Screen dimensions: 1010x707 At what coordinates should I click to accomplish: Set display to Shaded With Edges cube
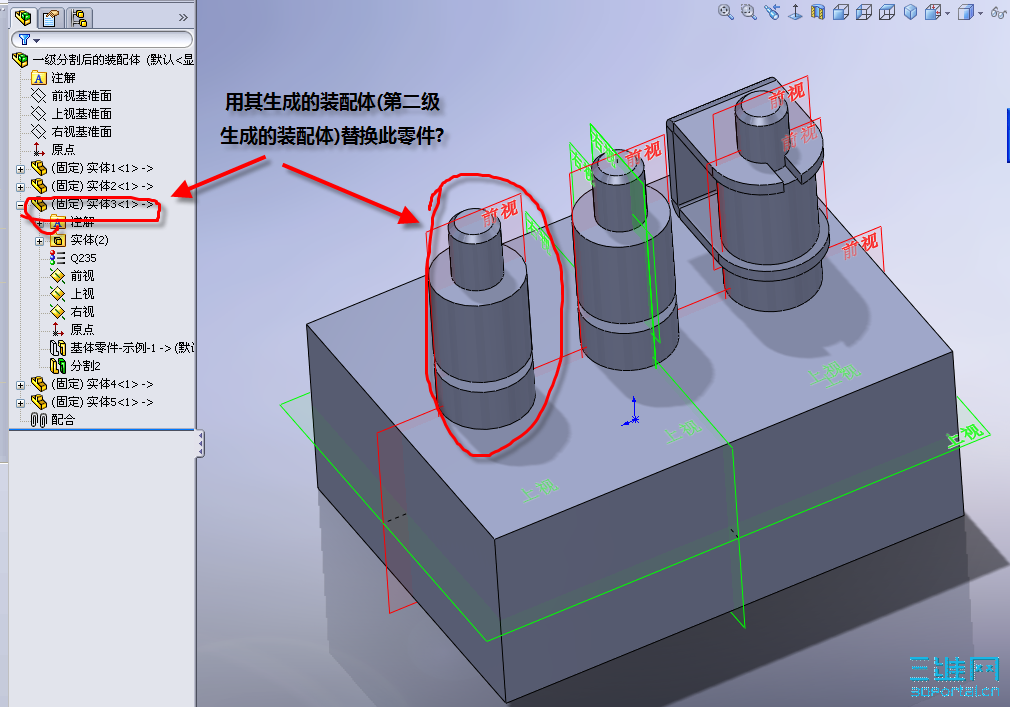[x=841, y=12]
